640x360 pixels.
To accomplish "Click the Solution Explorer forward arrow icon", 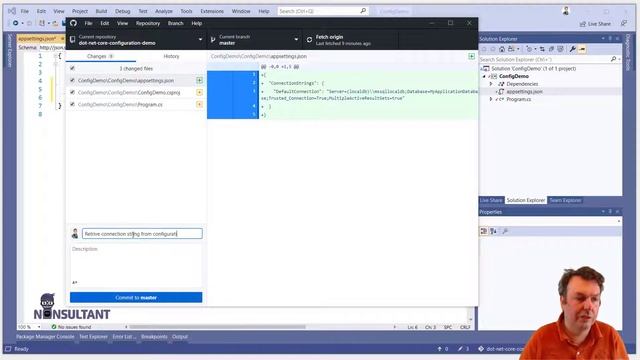I will 493,49.
